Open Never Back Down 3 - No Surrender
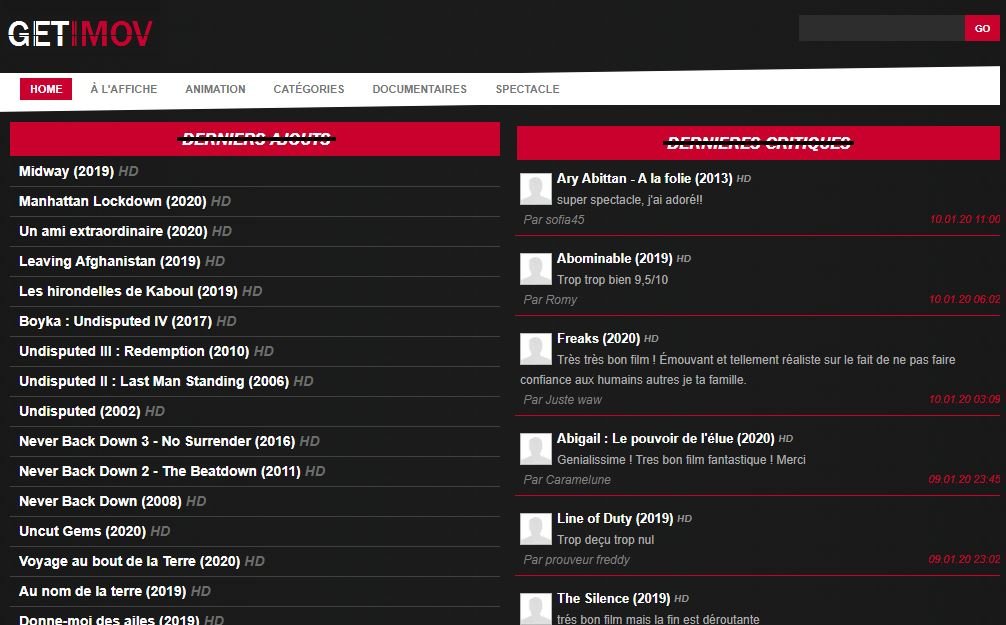Viewport: 1006px width, 625px height. [x=157, y=441]
